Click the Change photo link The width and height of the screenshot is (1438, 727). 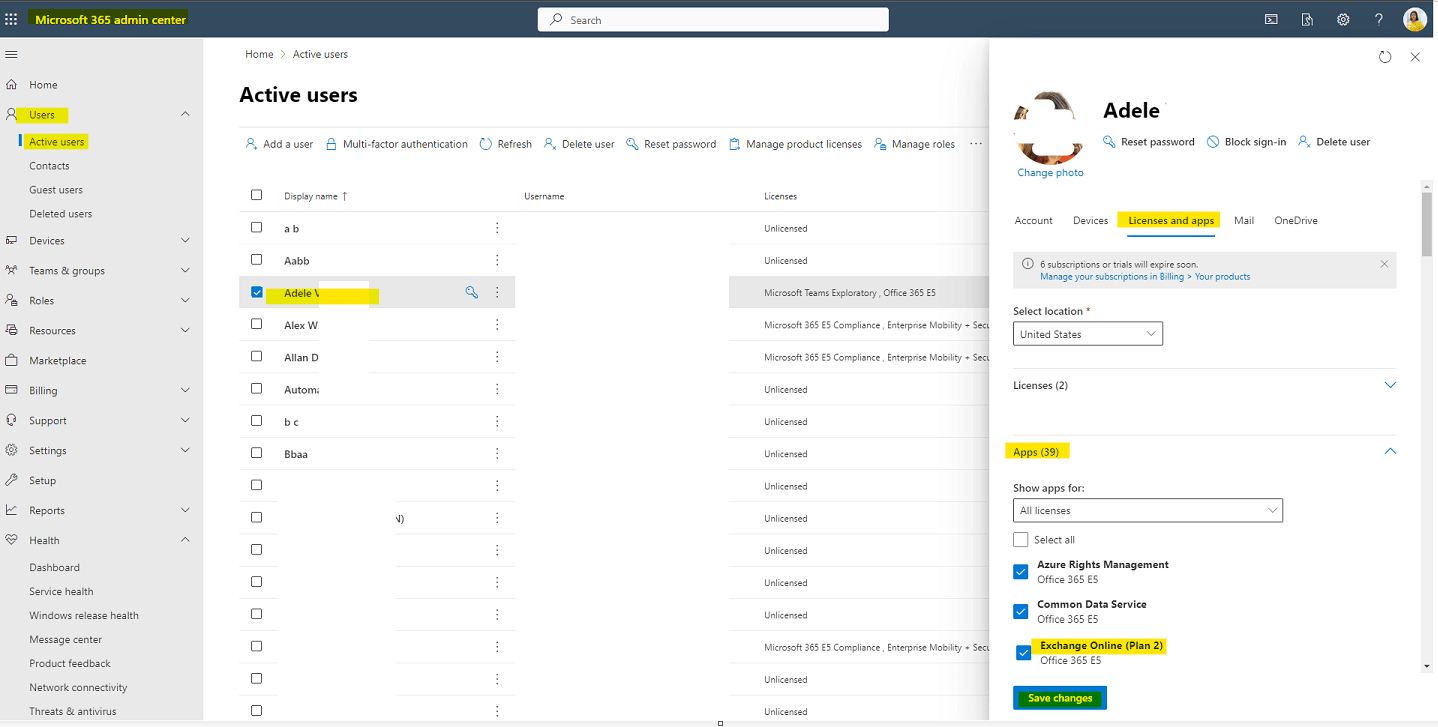coord(1050,173)
